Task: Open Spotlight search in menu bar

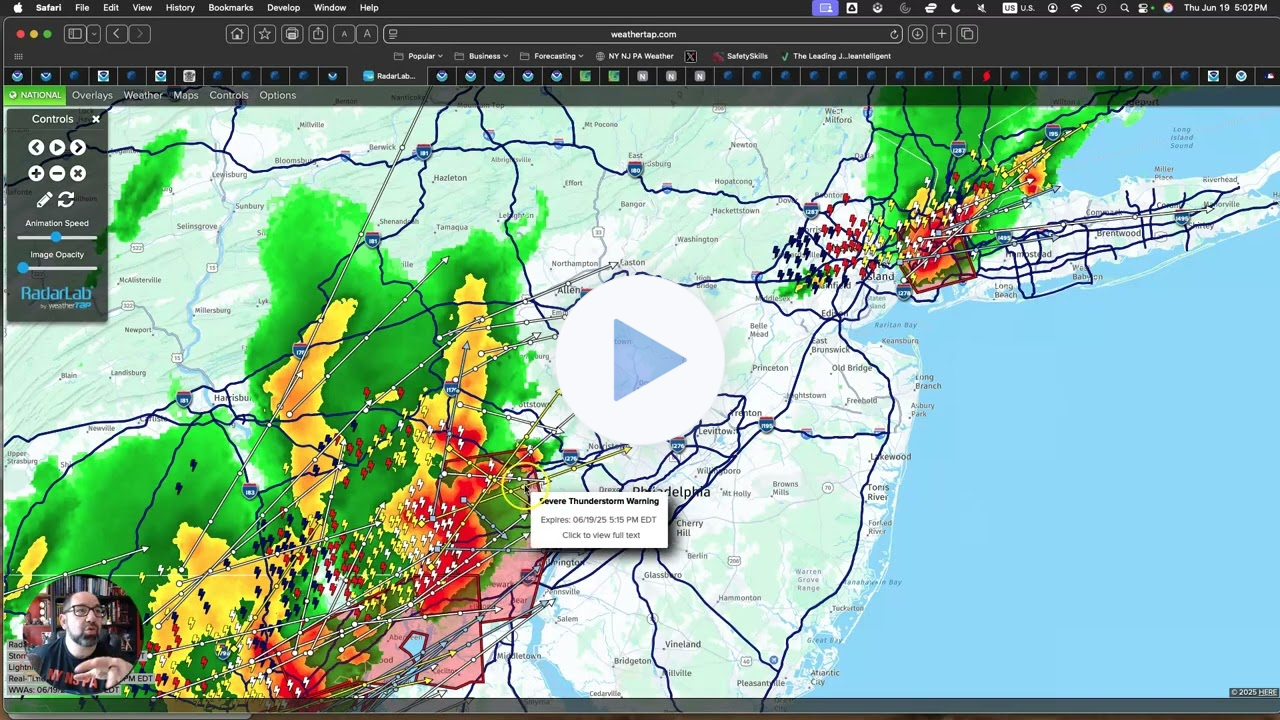Action: pos(1124,8)
